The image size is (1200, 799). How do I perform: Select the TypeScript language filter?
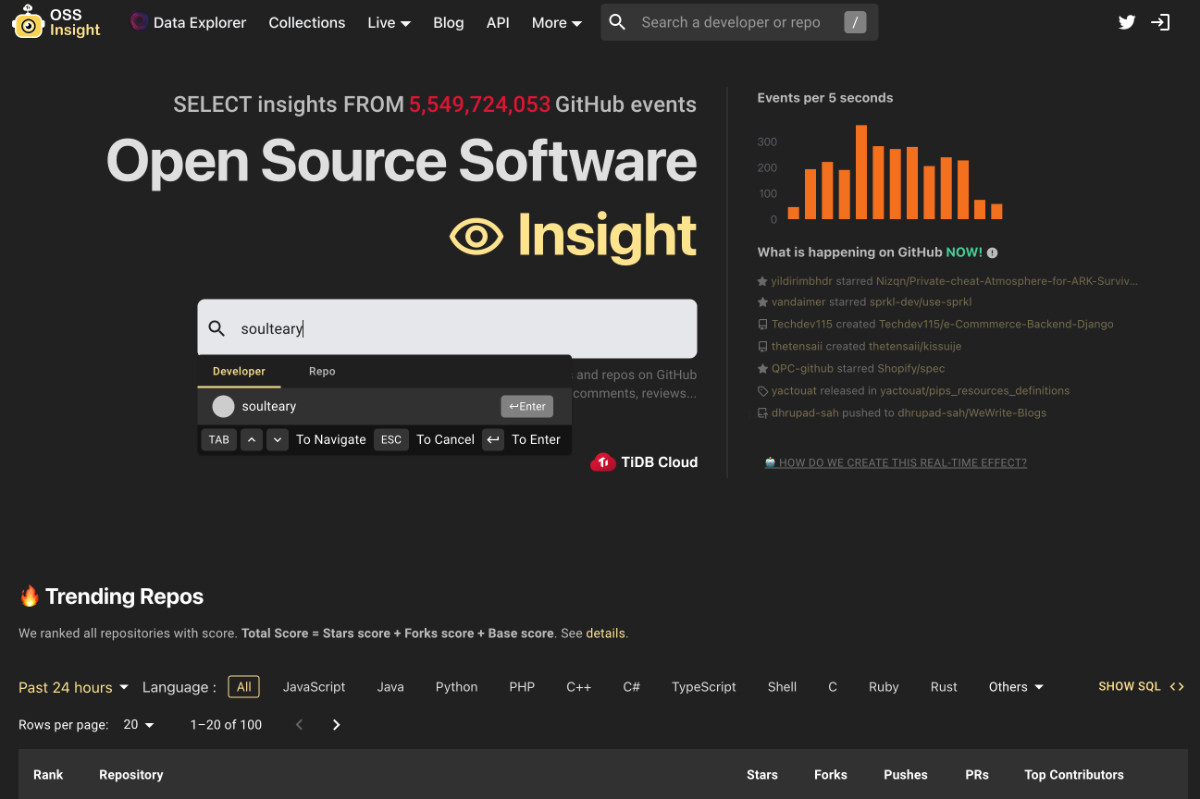[703, 687]
